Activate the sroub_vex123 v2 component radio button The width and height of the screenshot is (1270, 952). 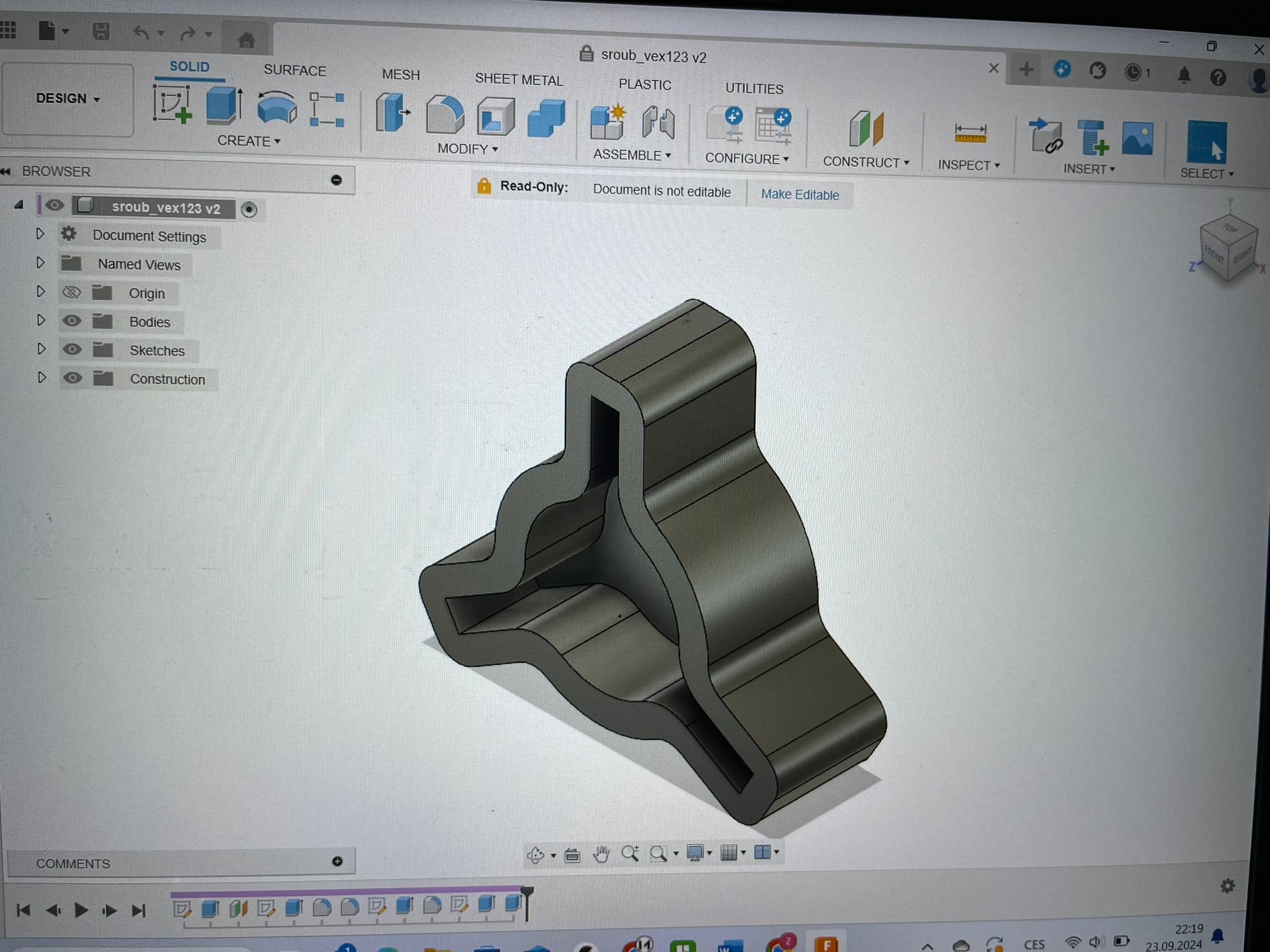[x=249, y=209]
